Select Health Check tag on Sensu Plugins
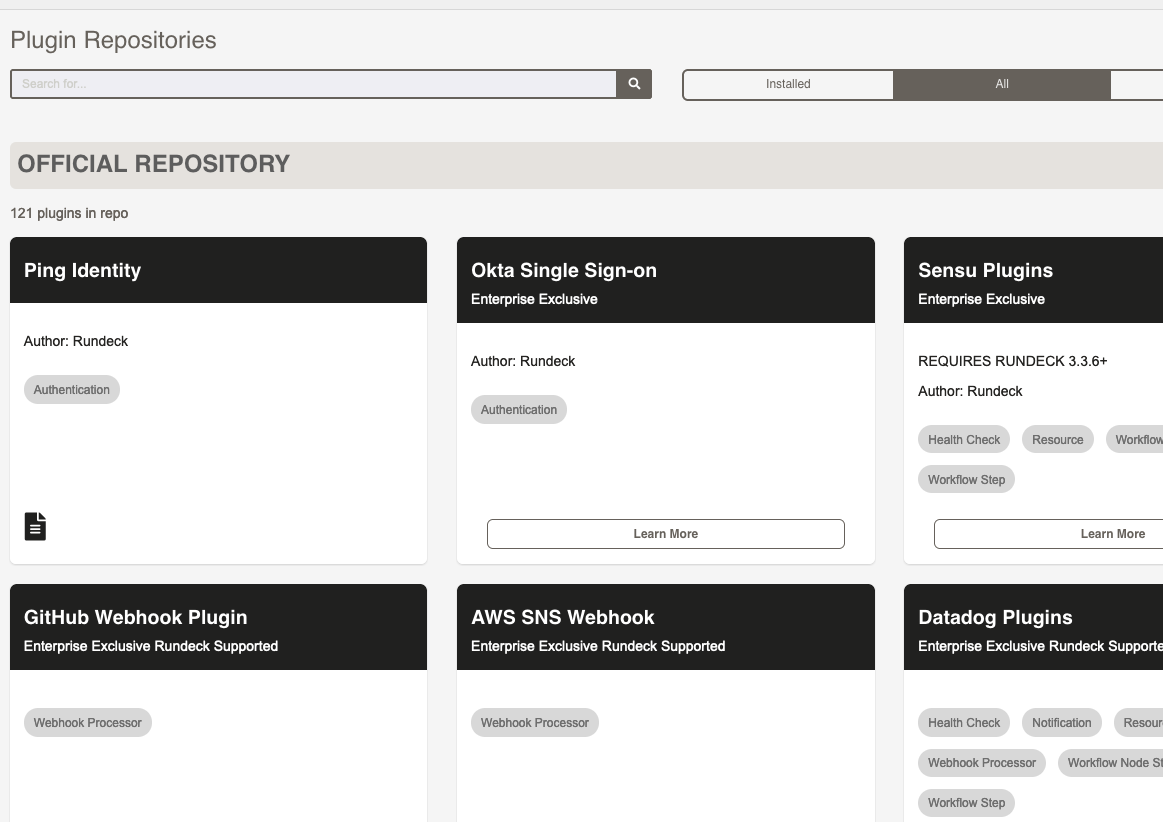1163x822 pixels. (x=963, y=439)
